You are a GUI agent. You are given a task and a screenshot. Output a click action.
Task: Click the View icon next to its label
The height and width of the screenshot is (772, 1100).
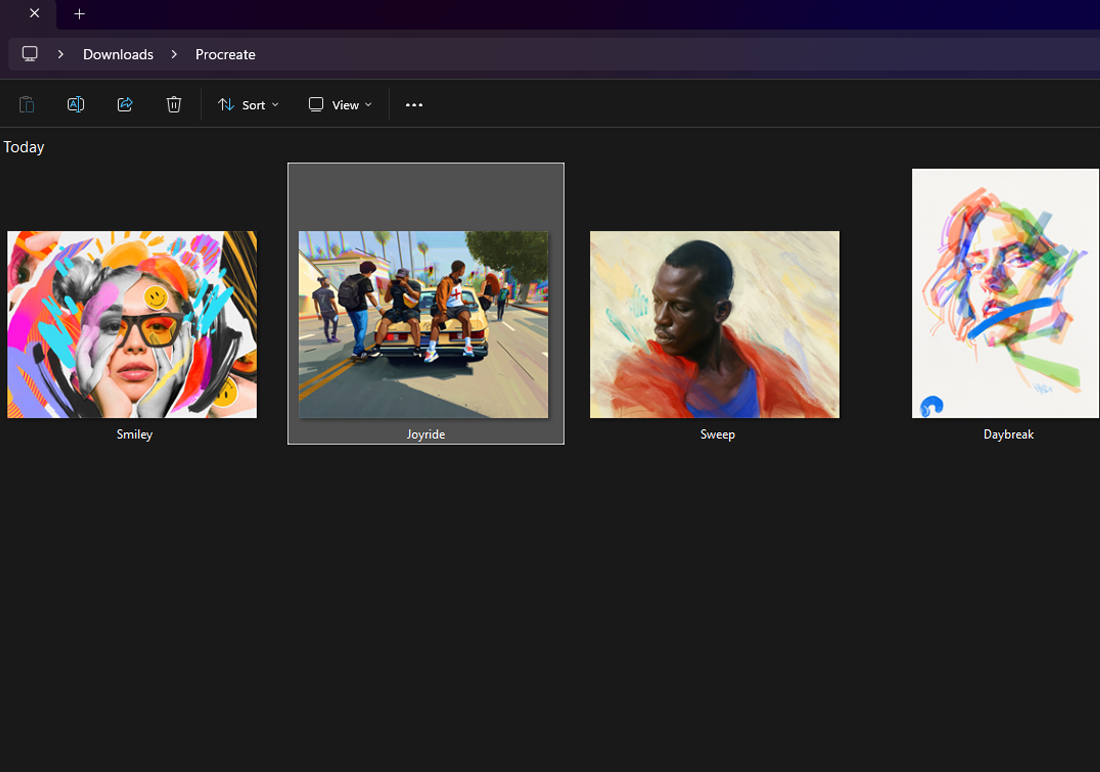click(315, 104)
